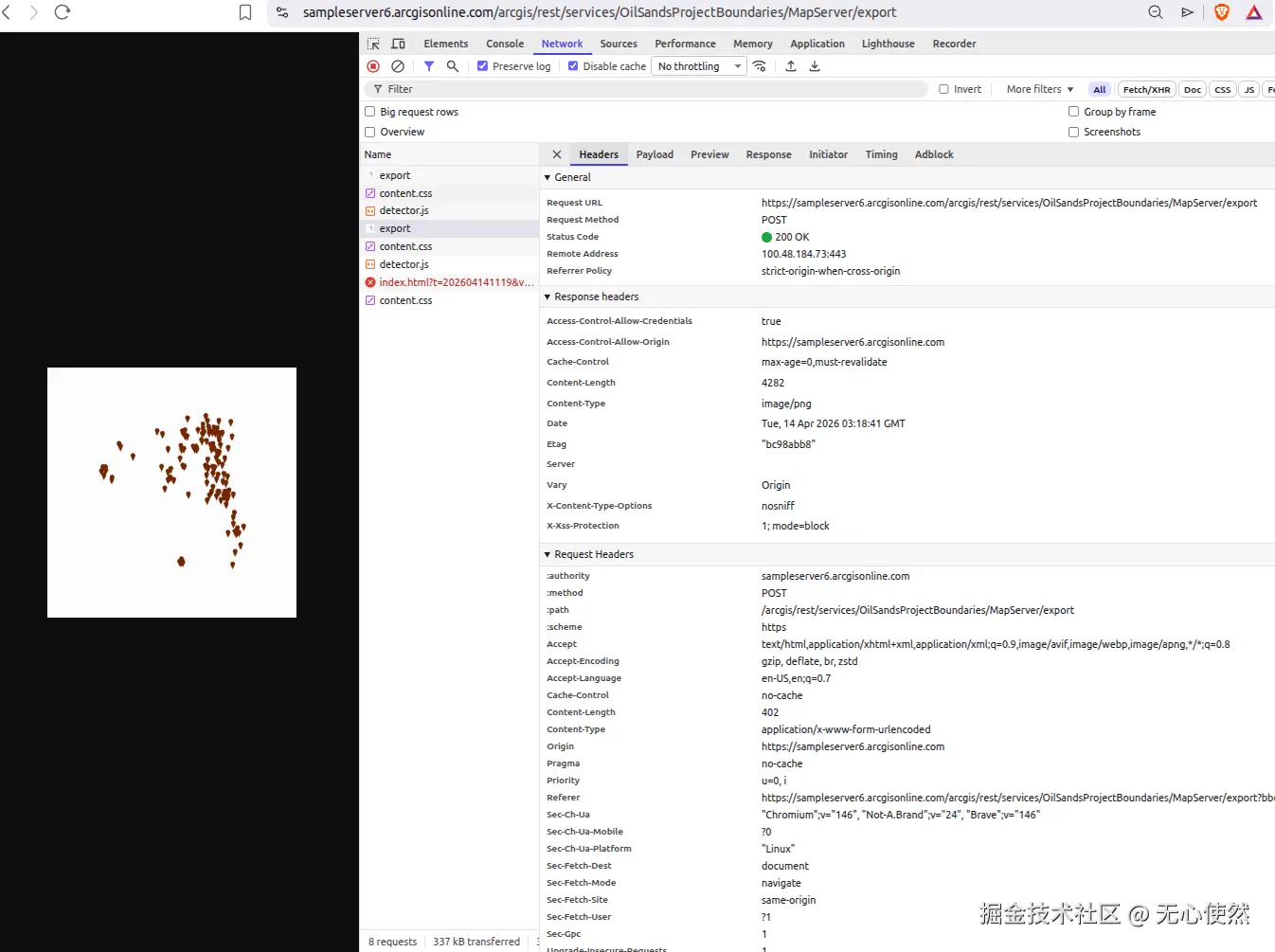Click the Brave Shields lion icon
This screenshot has width=1275, height=952.
pos(1222,12)
